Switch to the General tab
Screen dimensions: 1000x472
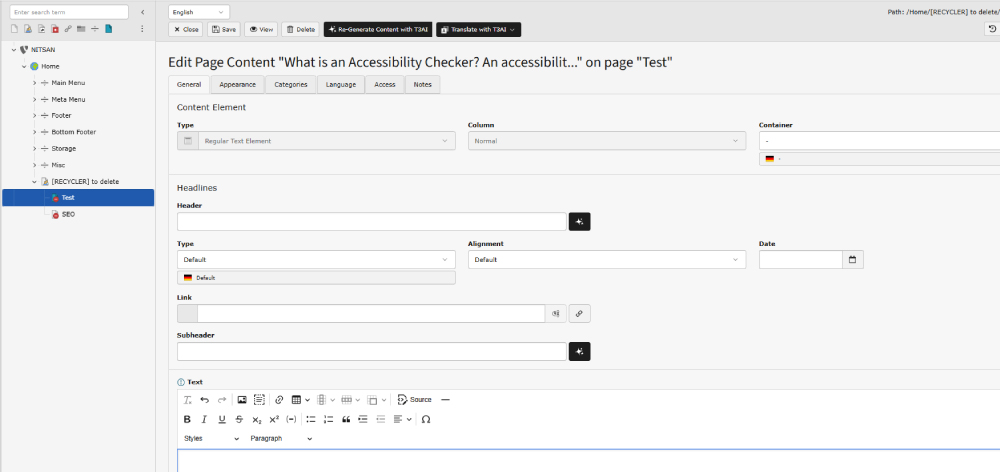click(189, 85)
